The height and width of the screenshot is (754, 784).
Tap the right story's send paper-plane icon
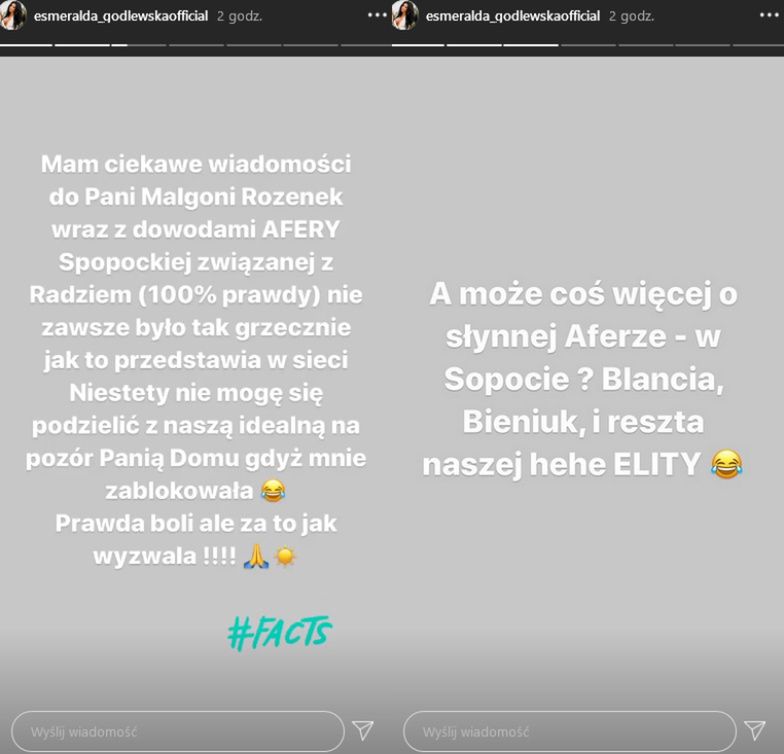point(754,730)
